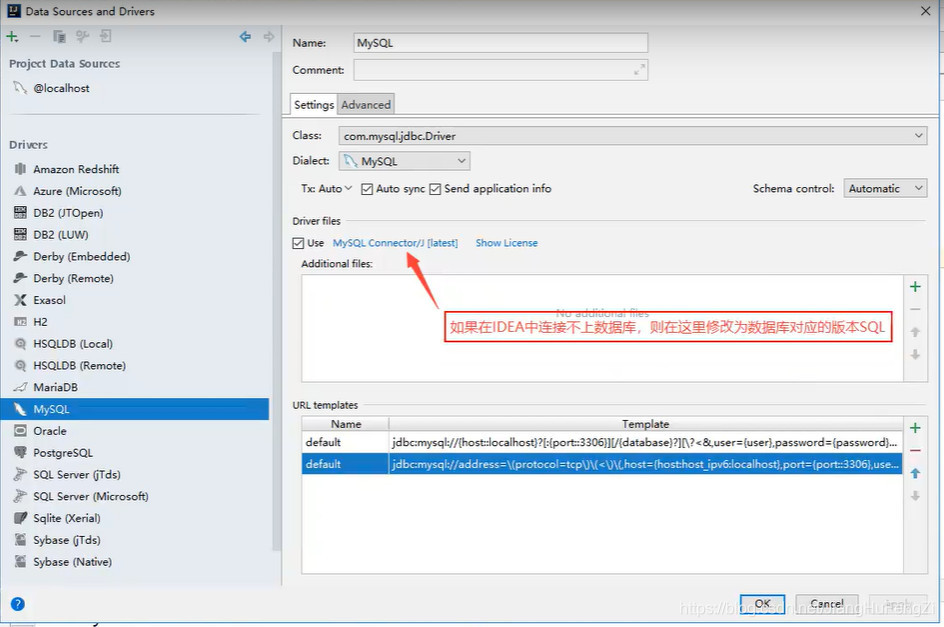Screen dimensions: 944x627
Task: Move URL template up with blue arrow
Action: 915,473
